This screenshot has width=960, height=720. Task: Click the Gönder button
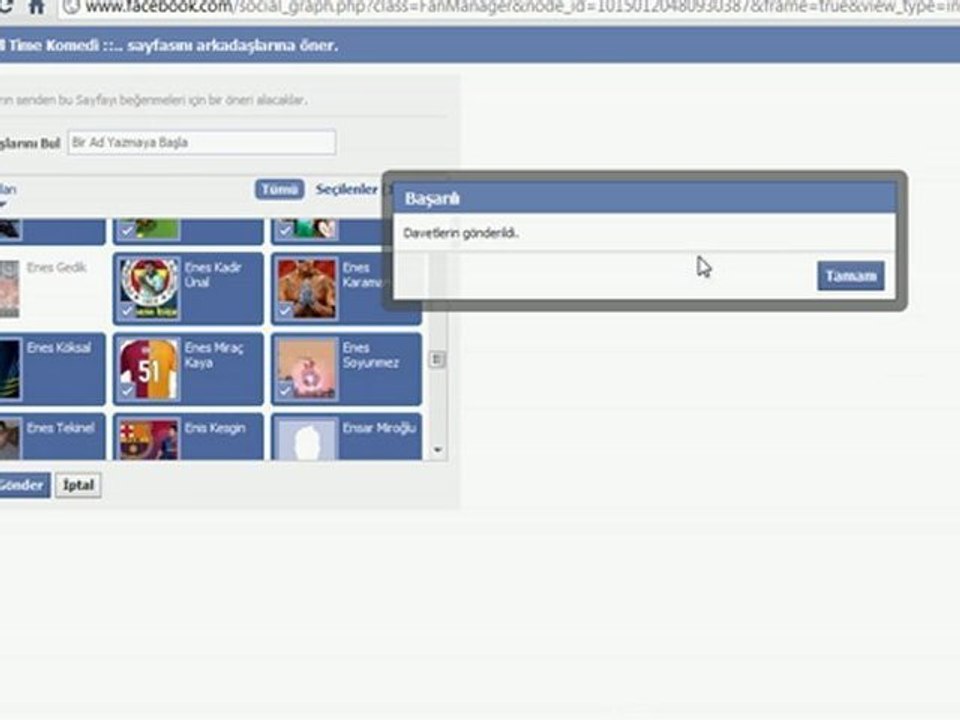click(x=24, y=486)
